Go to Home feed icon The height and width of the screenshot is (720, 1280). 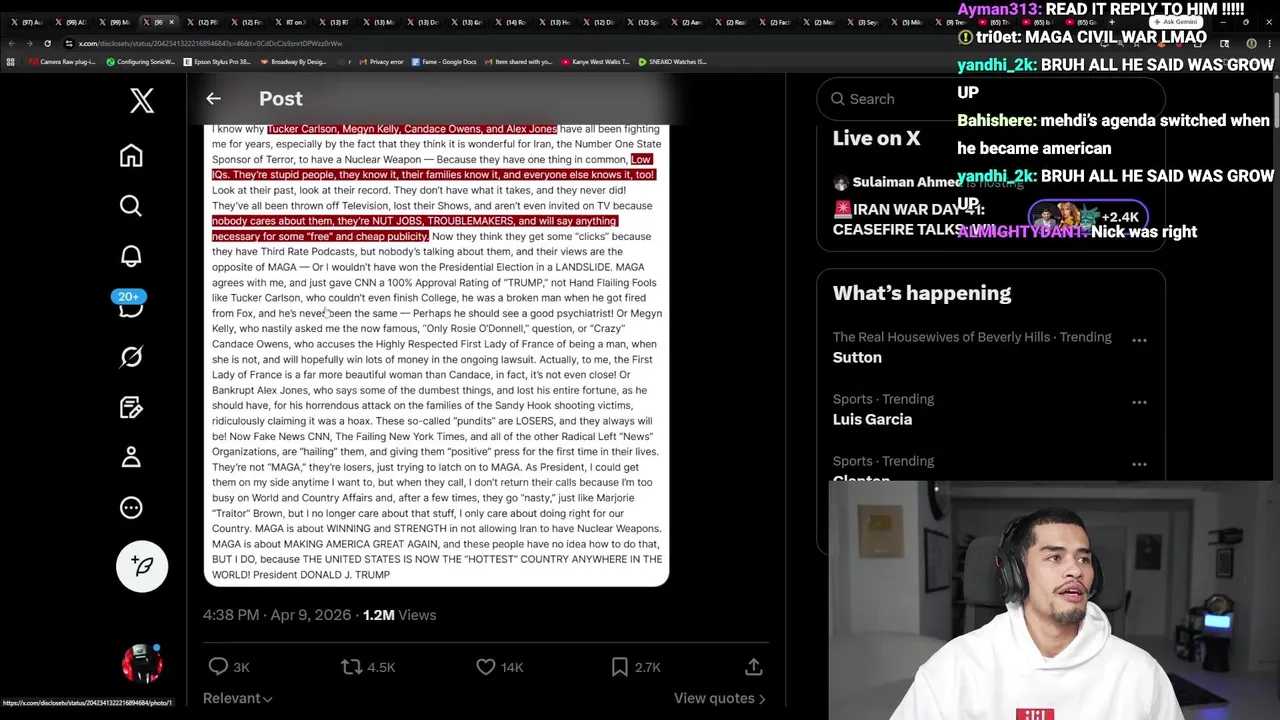tap(131, 156)
